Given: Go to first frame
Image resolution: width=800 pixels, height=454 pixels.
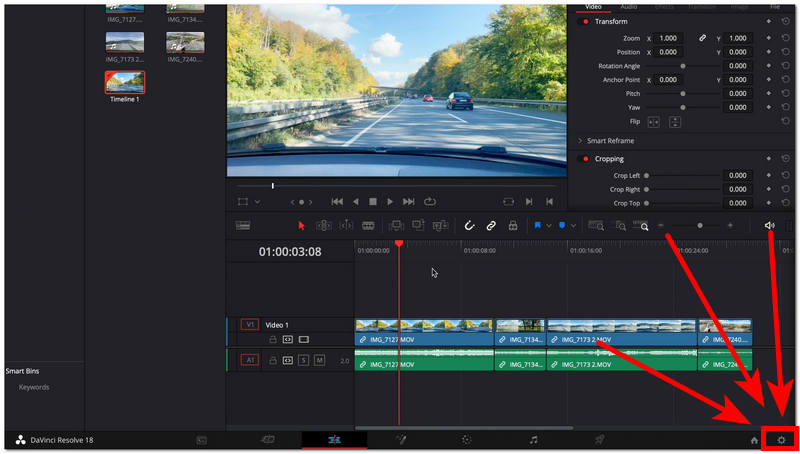Looking at the screenshot, I should click(337, 201).
